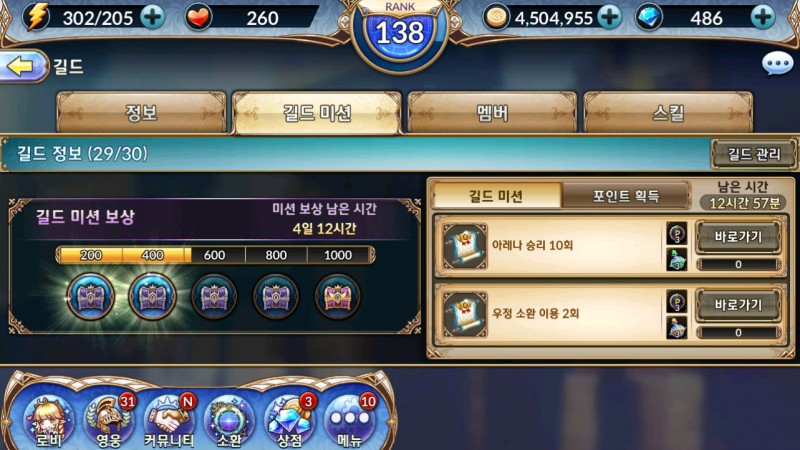The height and width of the screenshot is (450, 800).
Task: Select the 포인트 획득 sub-tab
Action: pos(626,196)
